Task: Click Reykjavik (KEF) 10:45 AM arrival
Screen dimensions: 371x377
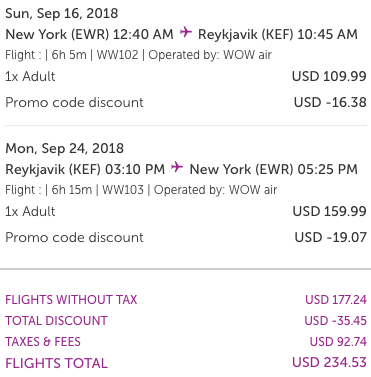Action: coord(278,34)
